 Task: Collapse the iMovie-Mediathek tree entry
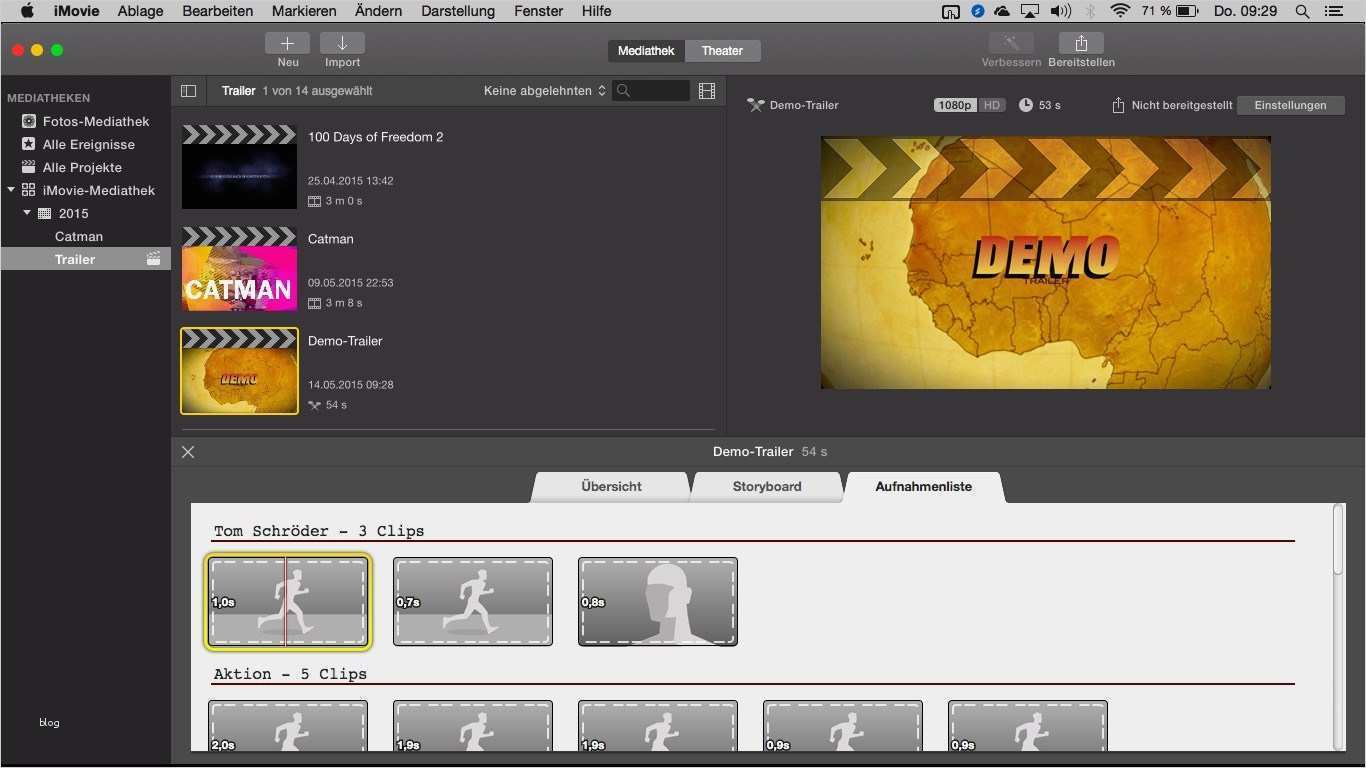pos(10,190)
